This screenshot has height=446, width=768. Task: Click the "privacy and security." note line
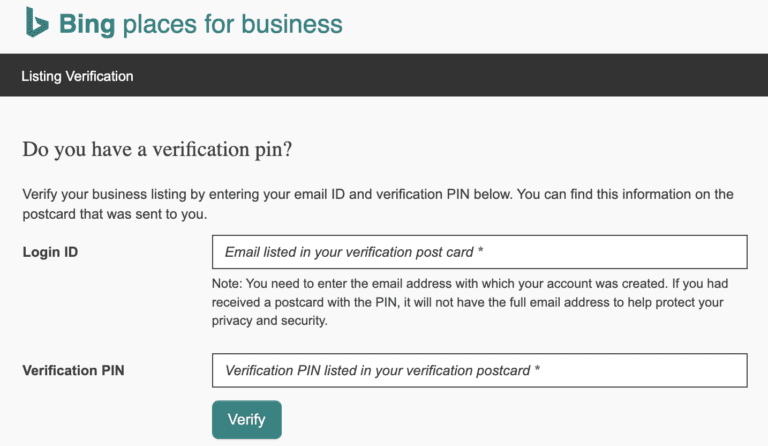coord(270,321)
